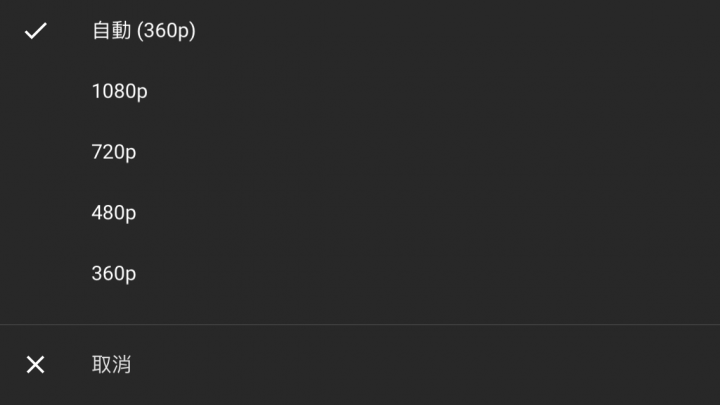720x405 pixels.
Task: Click the X icon next to 取消
Action: pos(35,365)
